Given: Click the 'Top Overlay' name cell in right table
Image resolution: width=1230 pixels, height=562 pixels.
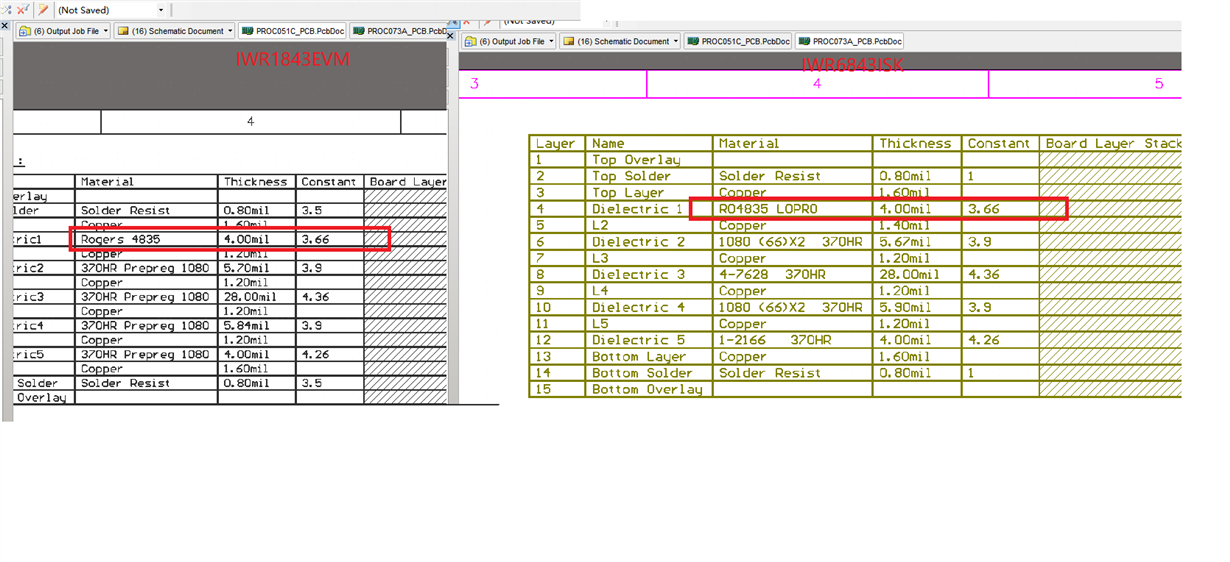Looking at the screenshot, I should click(x=649, y=160).
